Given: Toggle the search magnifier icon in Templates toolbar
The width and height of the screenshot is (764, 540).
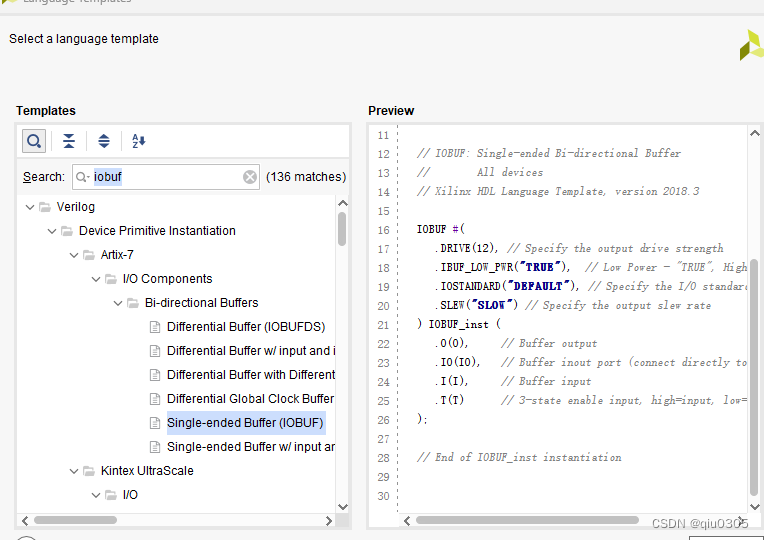Looking at the screenshot, I should point(34,141).
